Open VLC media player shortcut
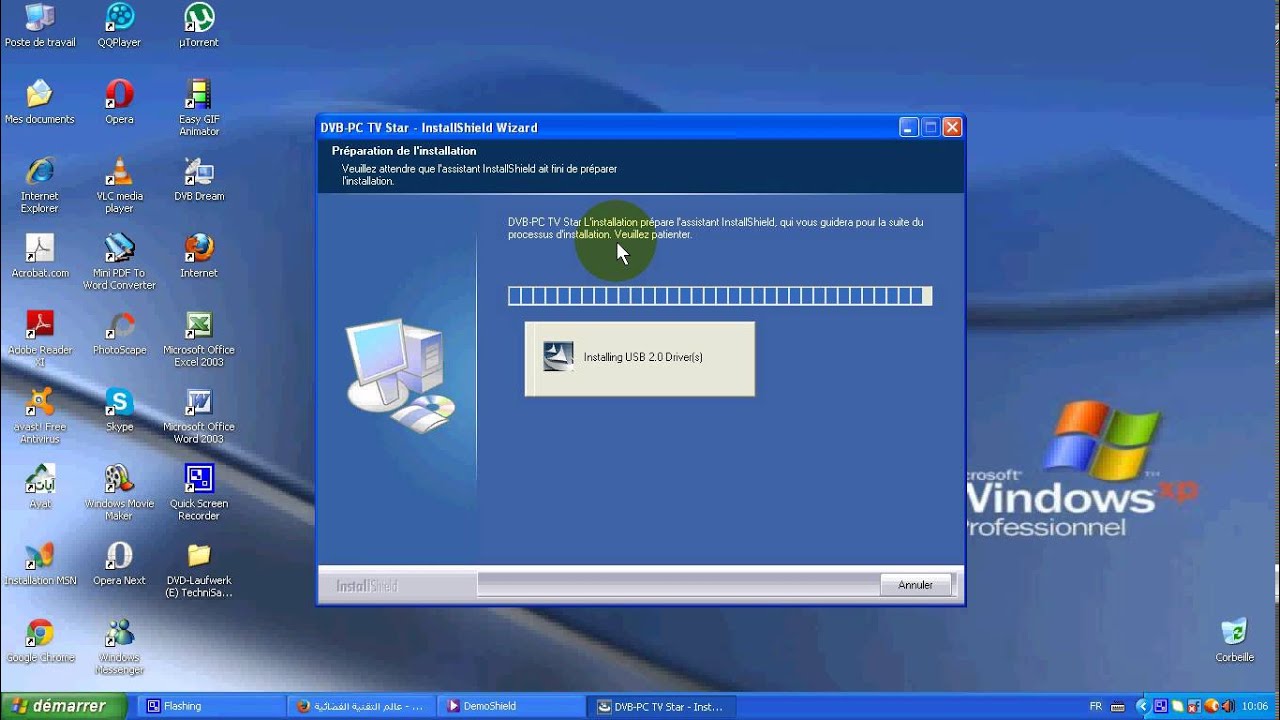The width and height of the screenshot is (1280, 720). pyautogui.click(x=119, y=186)
